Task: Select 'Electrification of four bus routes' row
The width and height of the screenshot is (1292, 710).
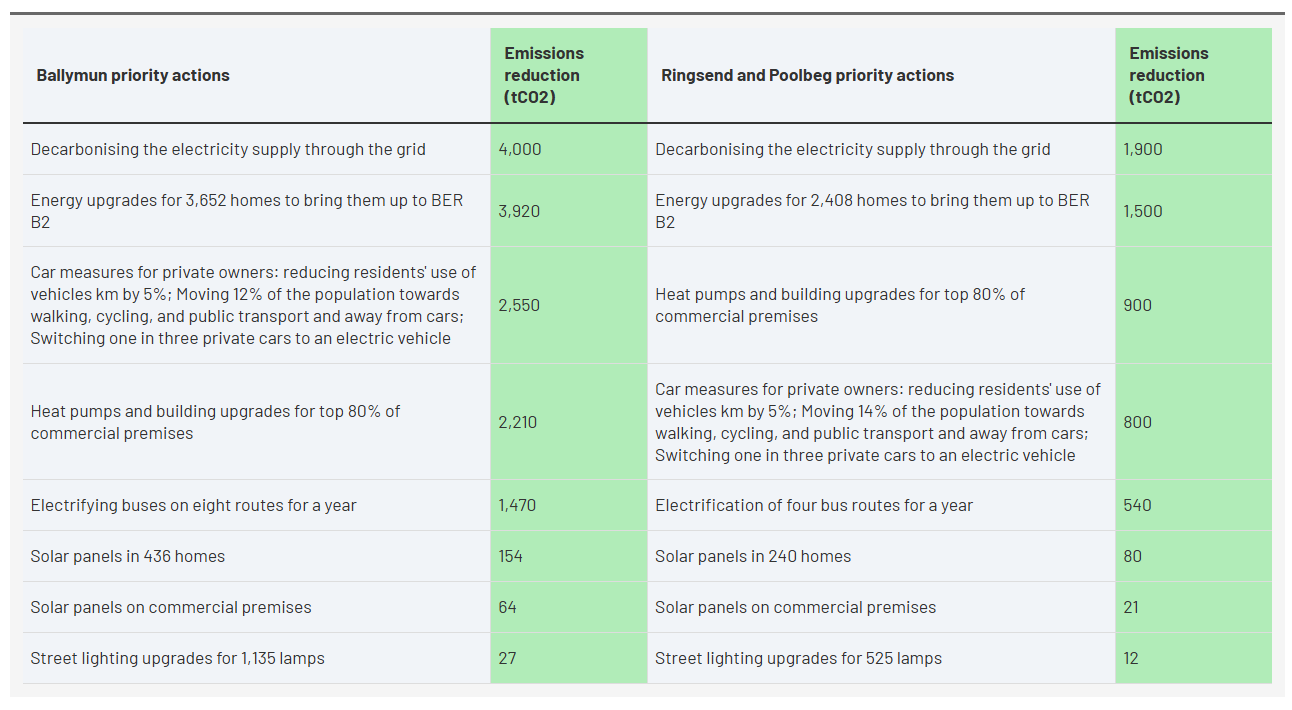Action: coord(814,505)
